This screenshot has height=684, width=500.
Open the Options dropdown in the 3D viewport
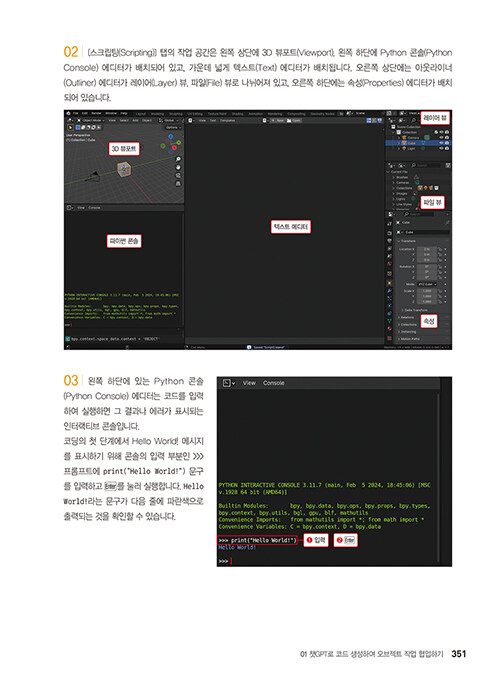173,127
